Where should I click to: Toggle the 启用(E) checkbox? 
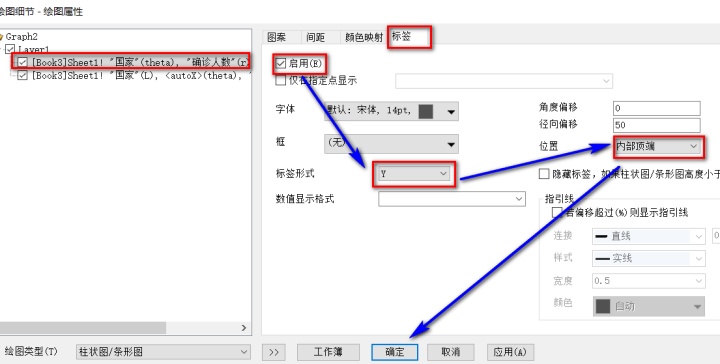[281, 63]
